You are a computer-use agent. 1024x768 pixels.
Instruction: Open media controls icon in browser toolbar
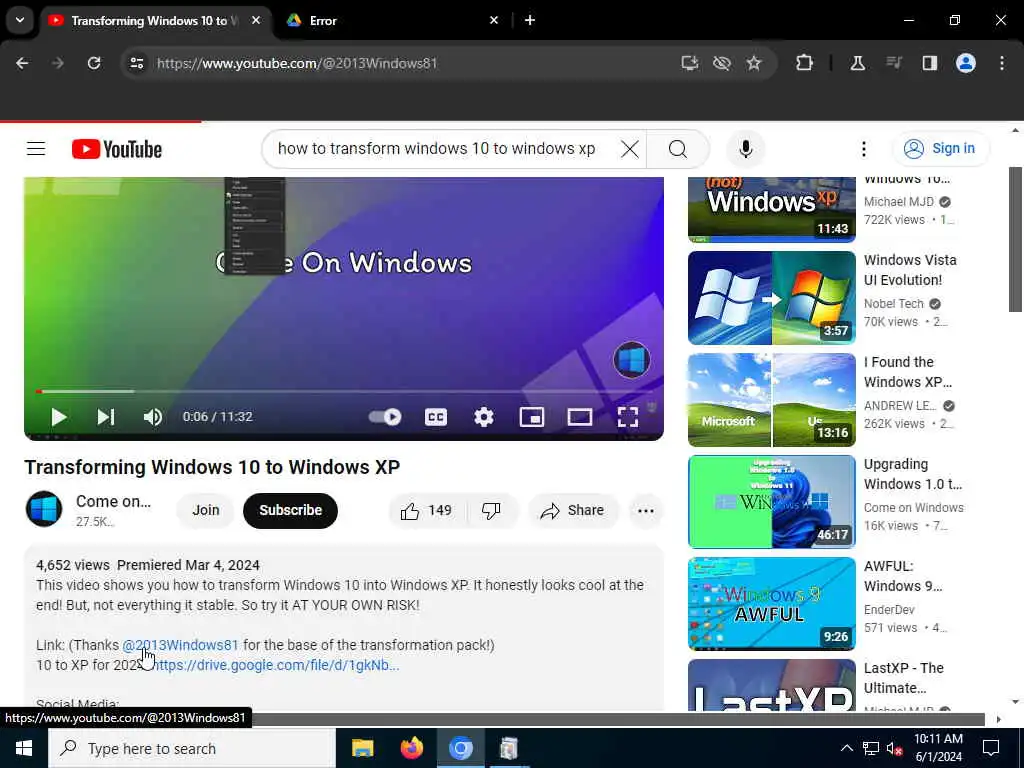[894, 63]
